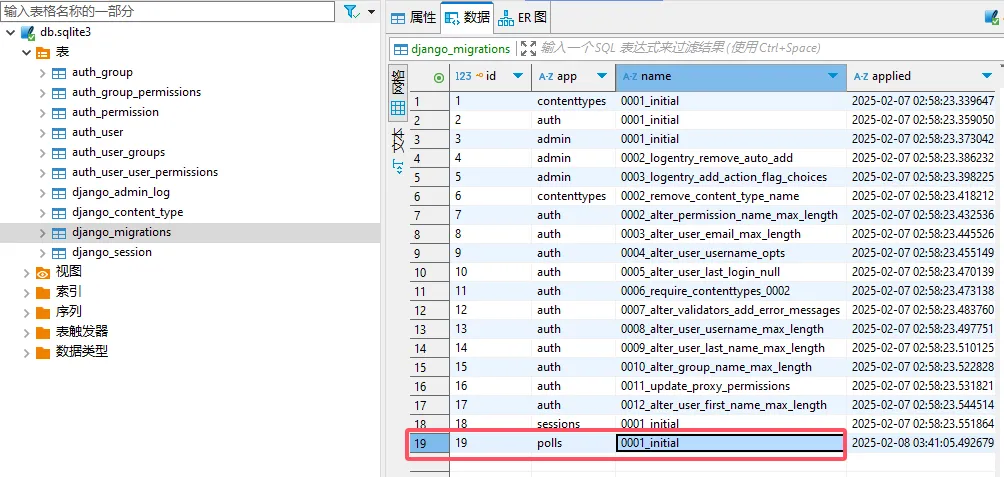Screen dimensions: 1004x477
Task: Click 0003_logentry_add_action_flag_choices cell
Action: pyautogui.click(x=731, y=177)
